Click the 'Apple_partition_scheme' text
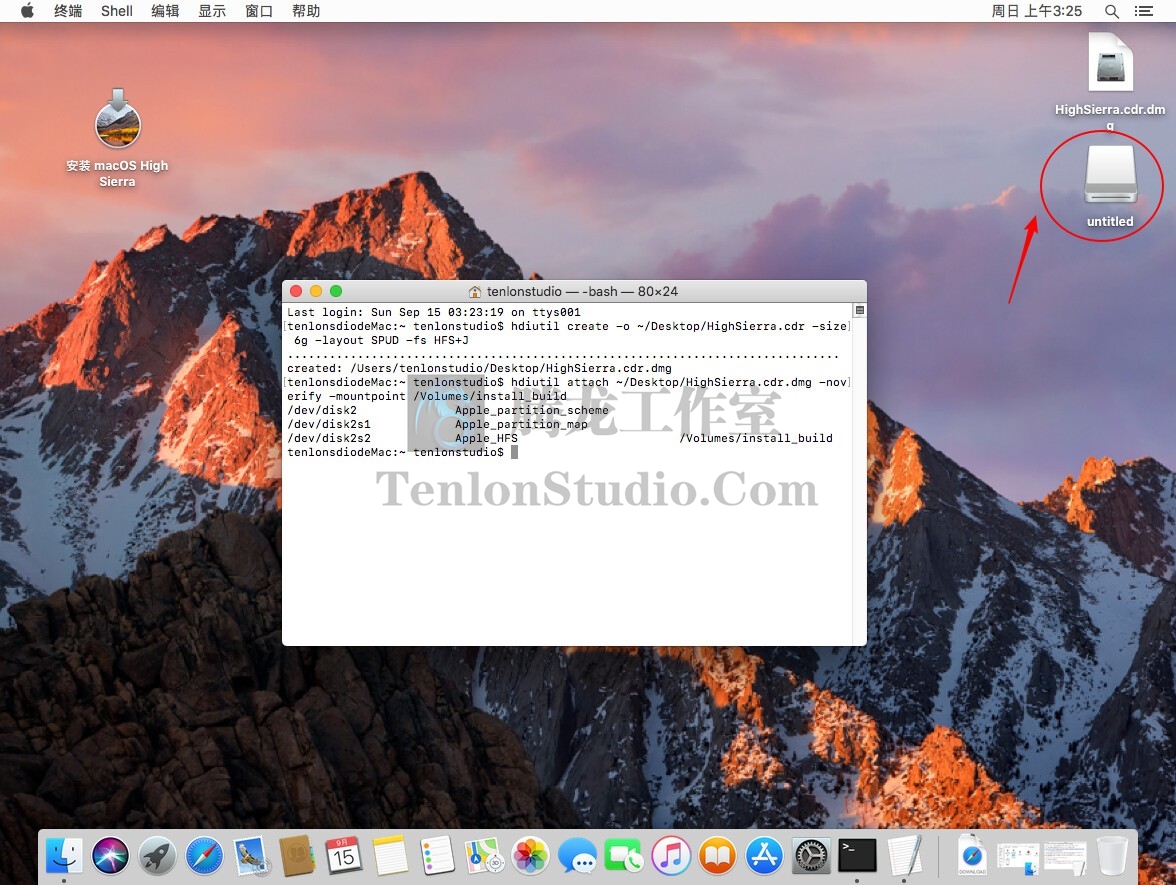 [532, 410]
